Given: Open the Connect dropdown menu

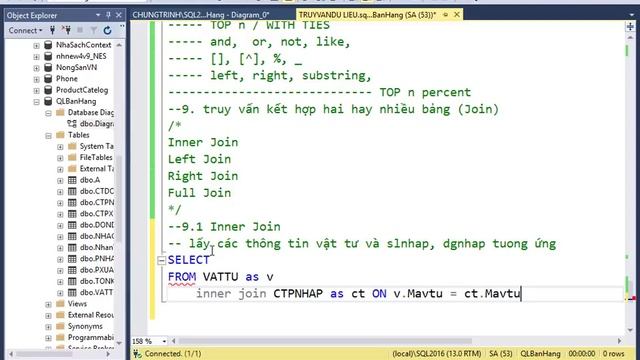Looking at the screenshot, I should (25, 30).
